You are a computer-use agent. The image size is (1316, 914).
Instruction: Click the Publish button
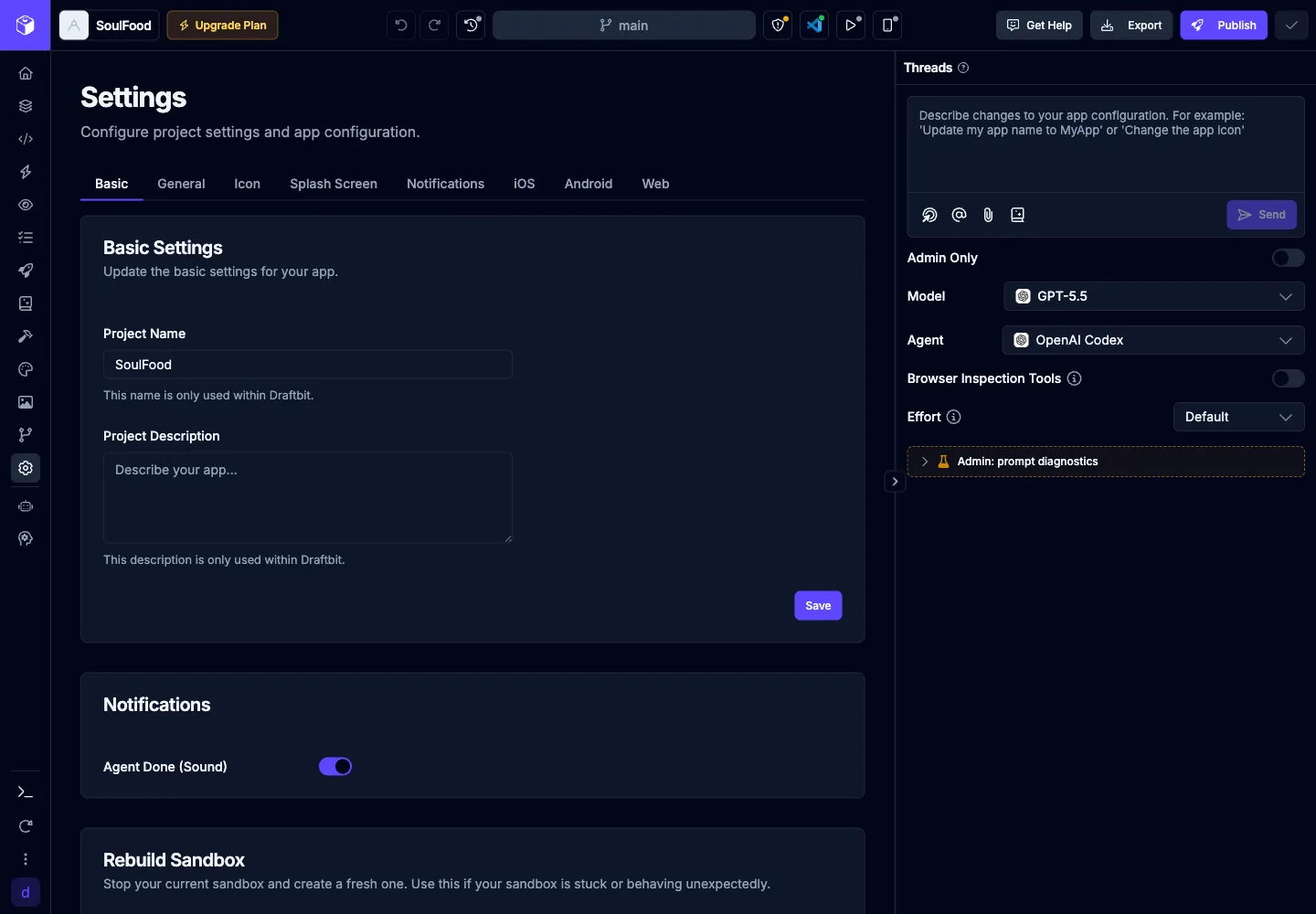tap(1224, 26)
